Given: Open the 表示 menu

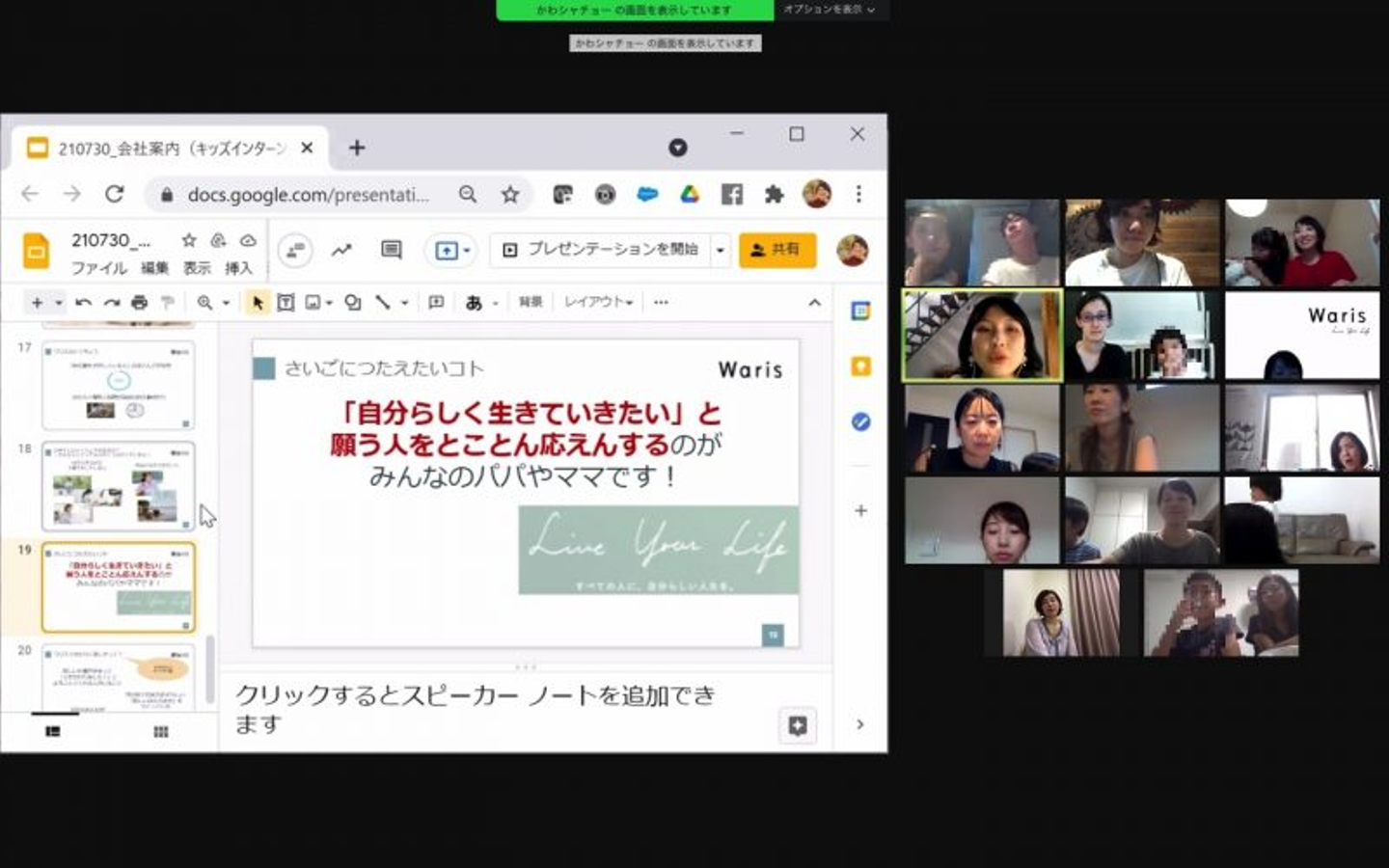Looking at the screenshot, I should (197, 268).
